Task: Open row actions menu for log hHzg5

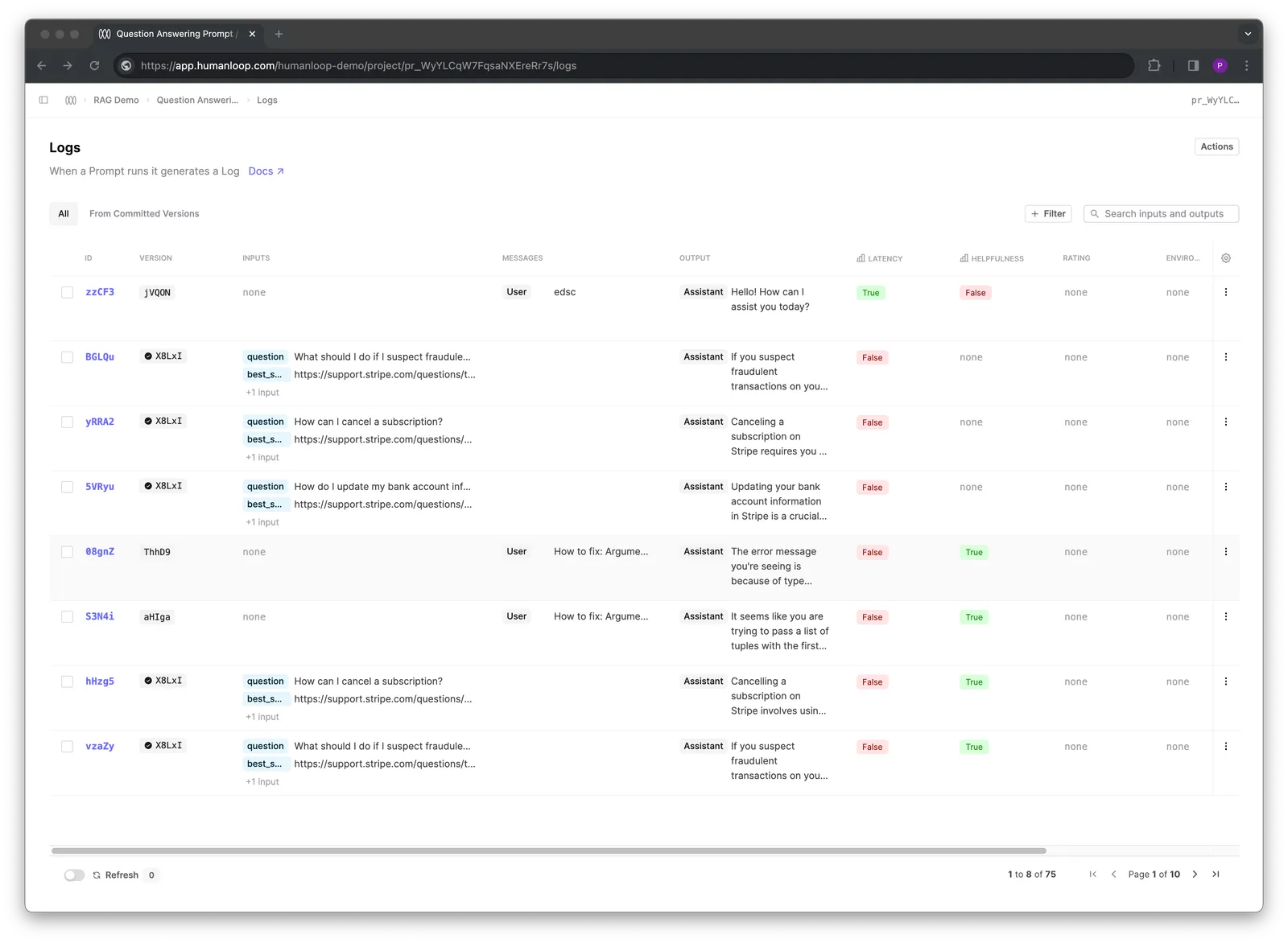Action: tap(1226, 682)
